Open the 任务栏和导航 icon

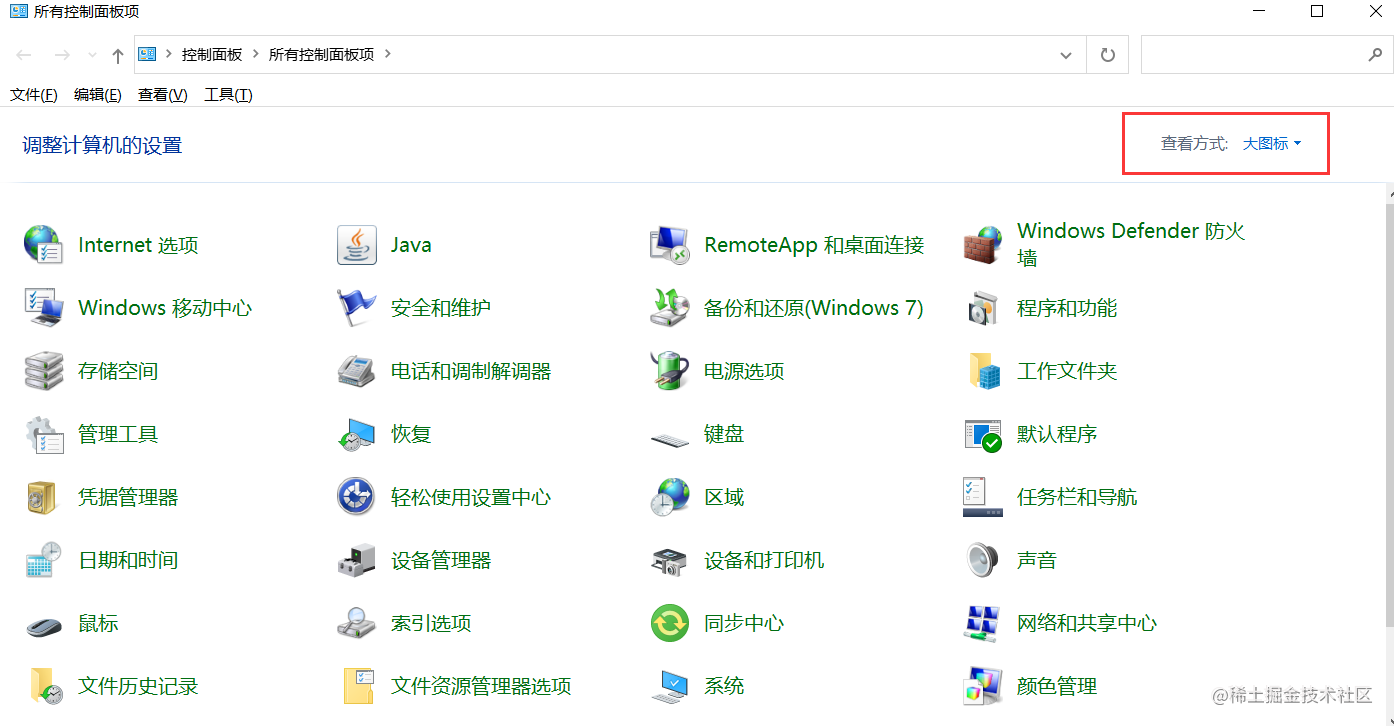tap(982, 497)
